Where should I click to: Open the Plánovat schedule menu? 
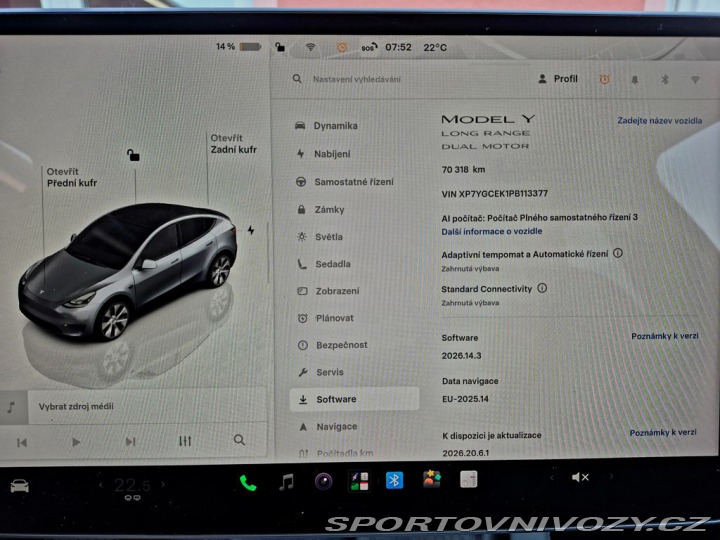(326, 318)
